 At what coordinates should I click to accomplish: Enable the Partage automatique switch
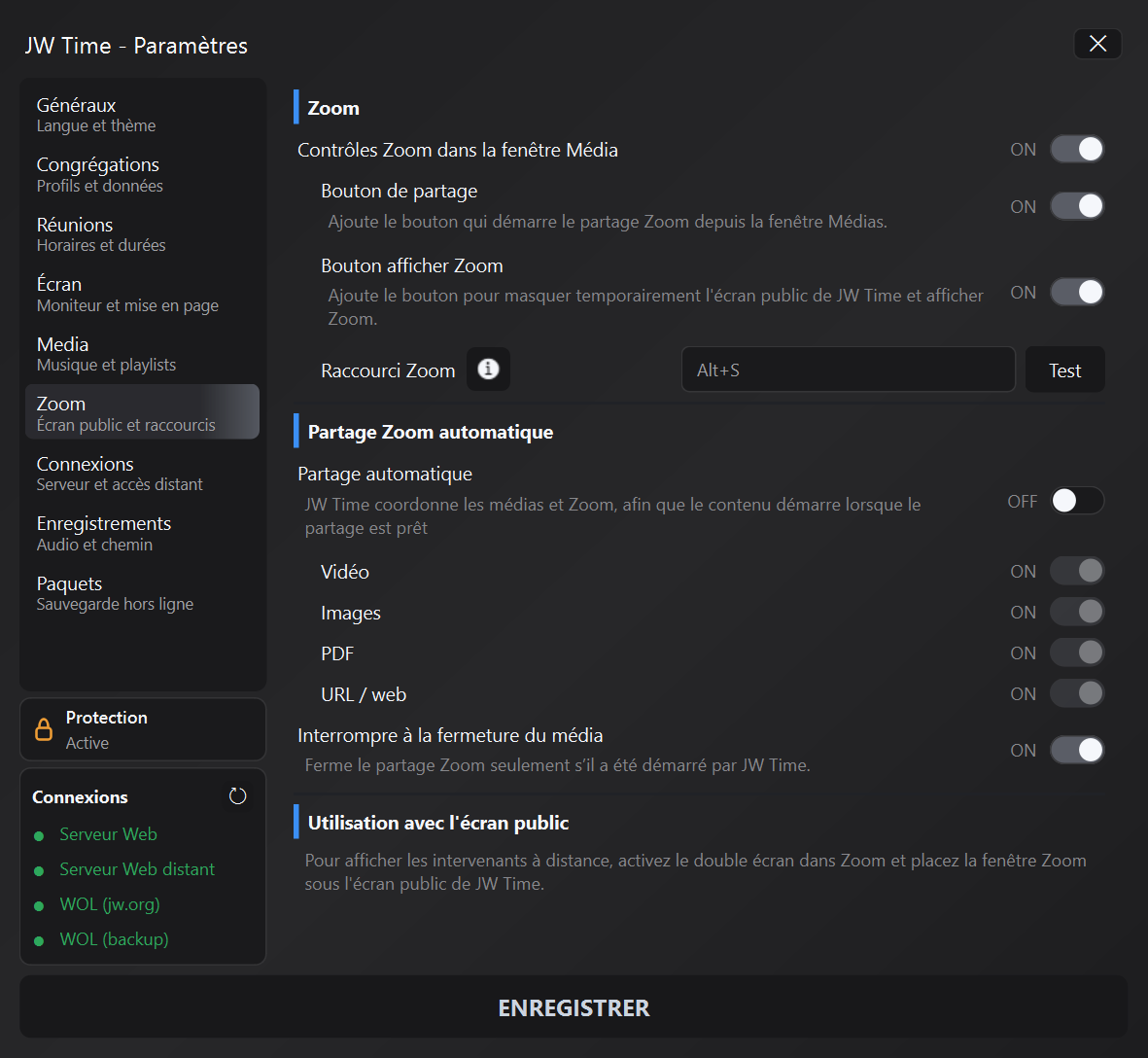pyautogui.click(x=1077, y=501)
